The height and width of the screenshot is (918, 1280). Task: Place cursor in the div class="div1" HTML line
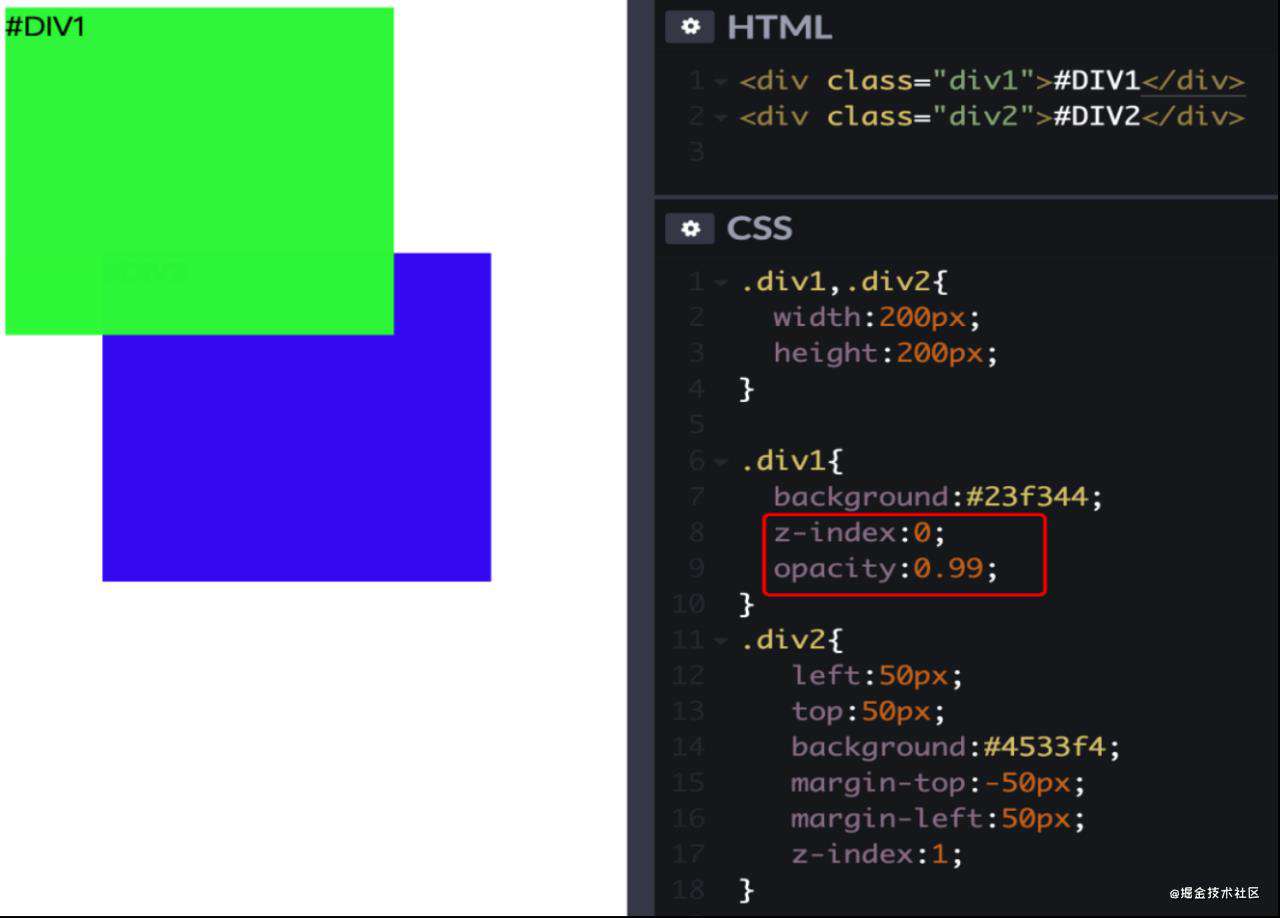[992, 81]
